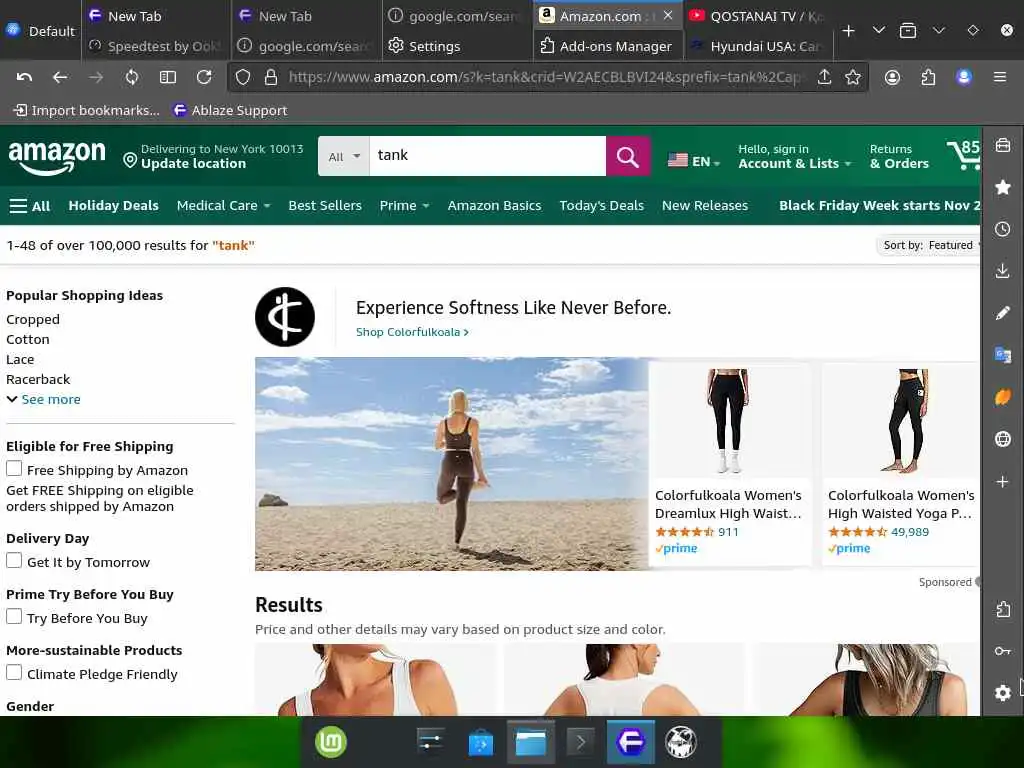Open sidebar globe icon

pos(1002,439)
